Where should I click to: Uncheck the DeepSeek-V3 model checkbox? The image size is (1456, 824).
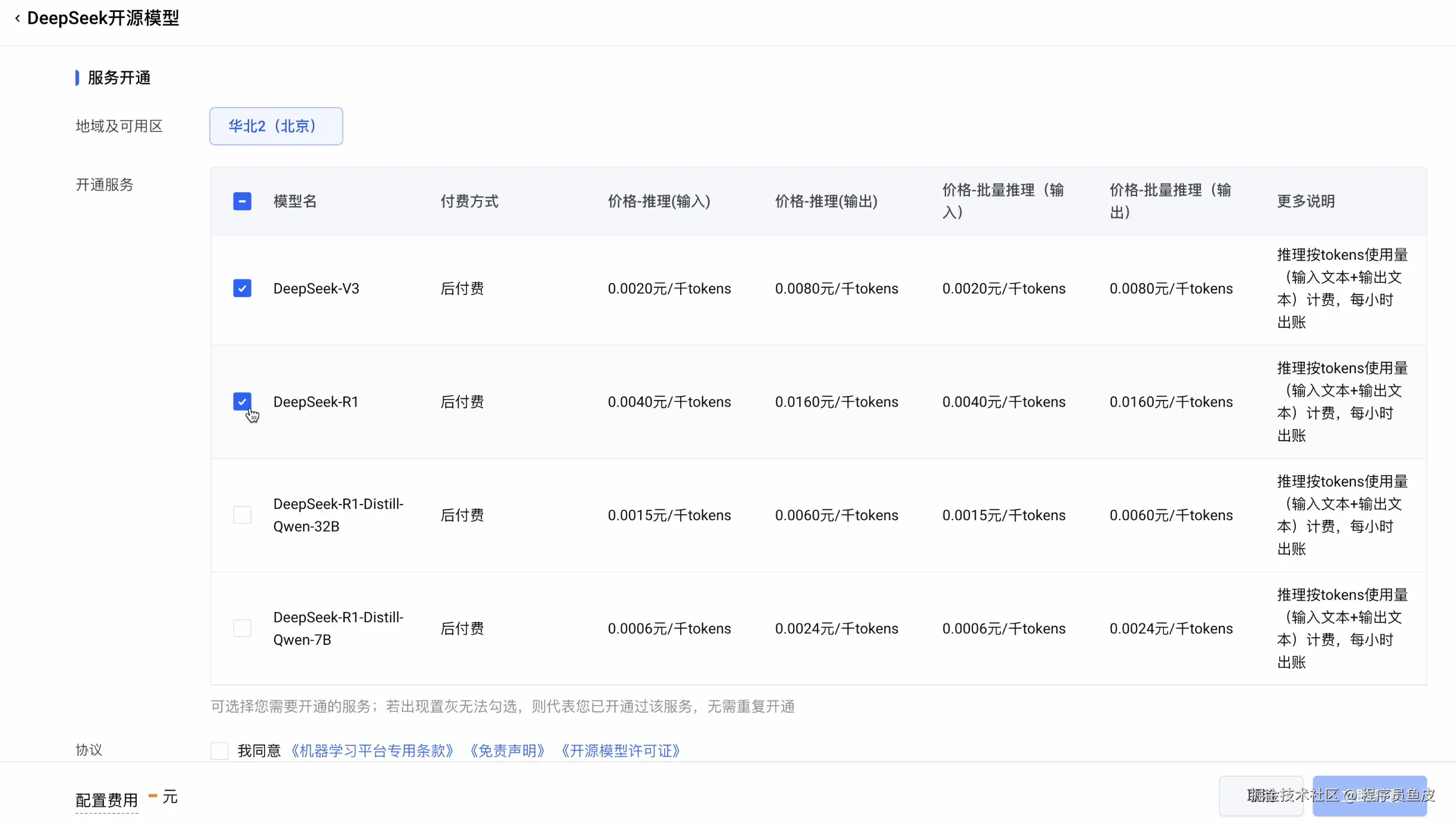point(242,288)
